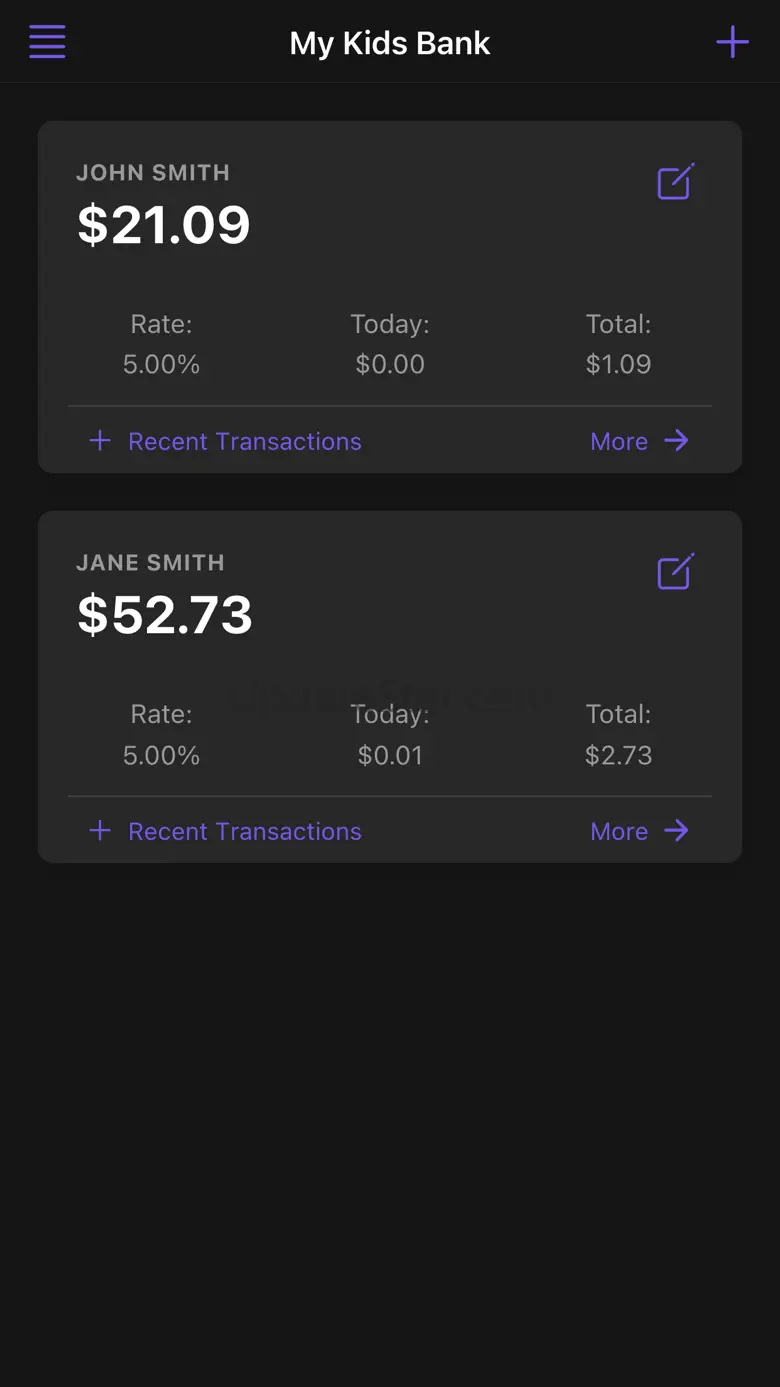
Task: Tap the arrow icon in John Smith's card
Action: pos(677,441)
